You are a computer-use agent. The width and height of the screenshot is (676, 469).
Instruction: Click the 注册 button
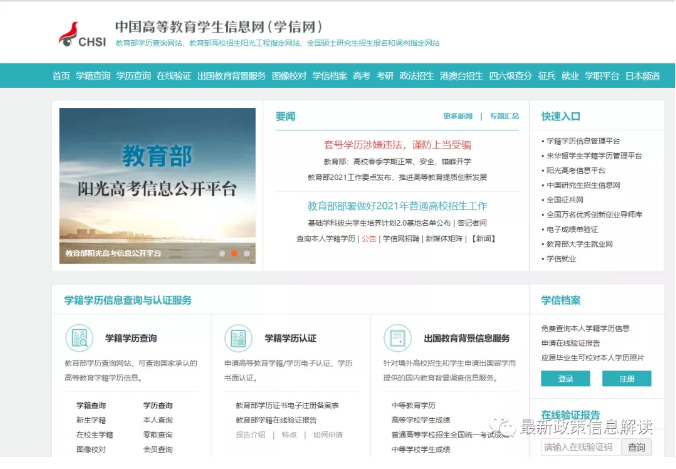(626, 378)
